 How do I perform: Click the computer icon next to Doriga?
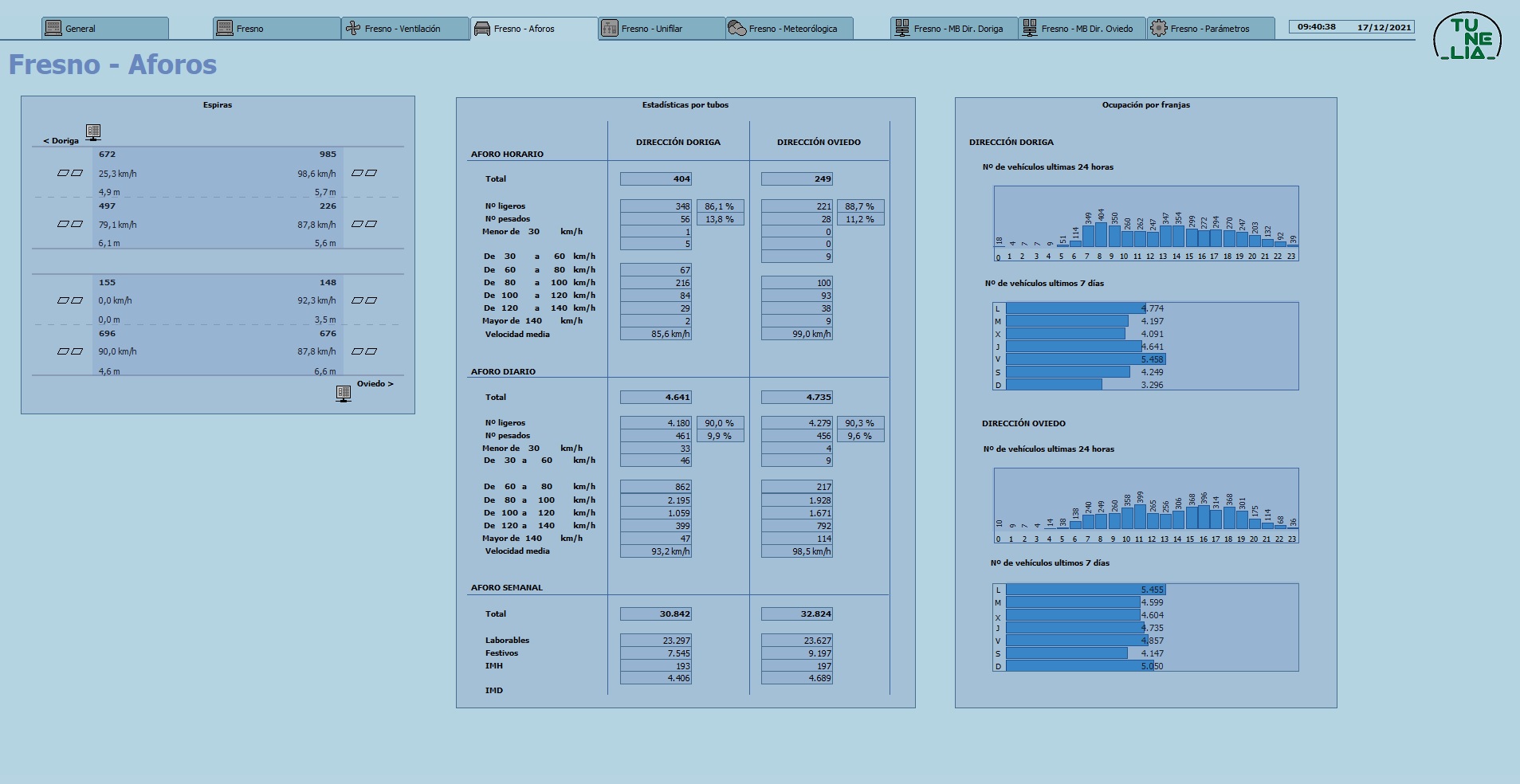[x=93, y=132]
